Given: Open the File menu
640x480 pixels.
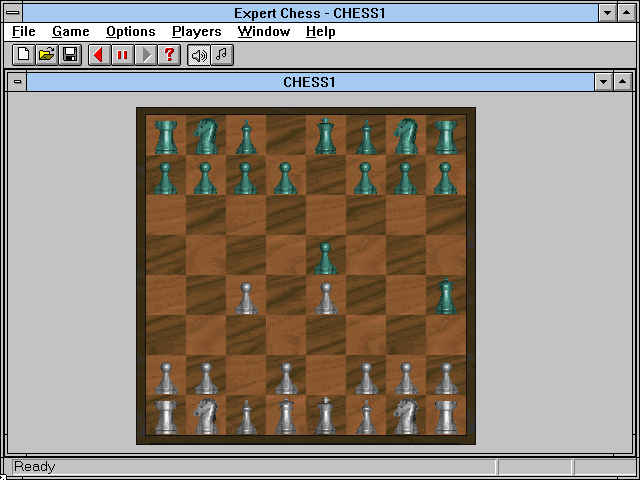Looking at the screenshot, I should pos(24,32).
